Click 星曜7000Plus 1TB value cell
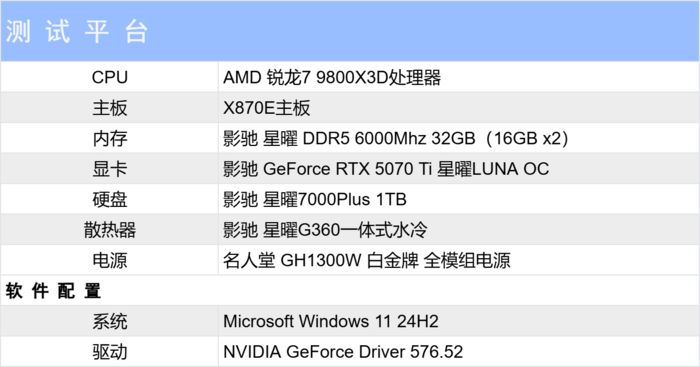This screenshot has height=367, width=700. [459, 199]
